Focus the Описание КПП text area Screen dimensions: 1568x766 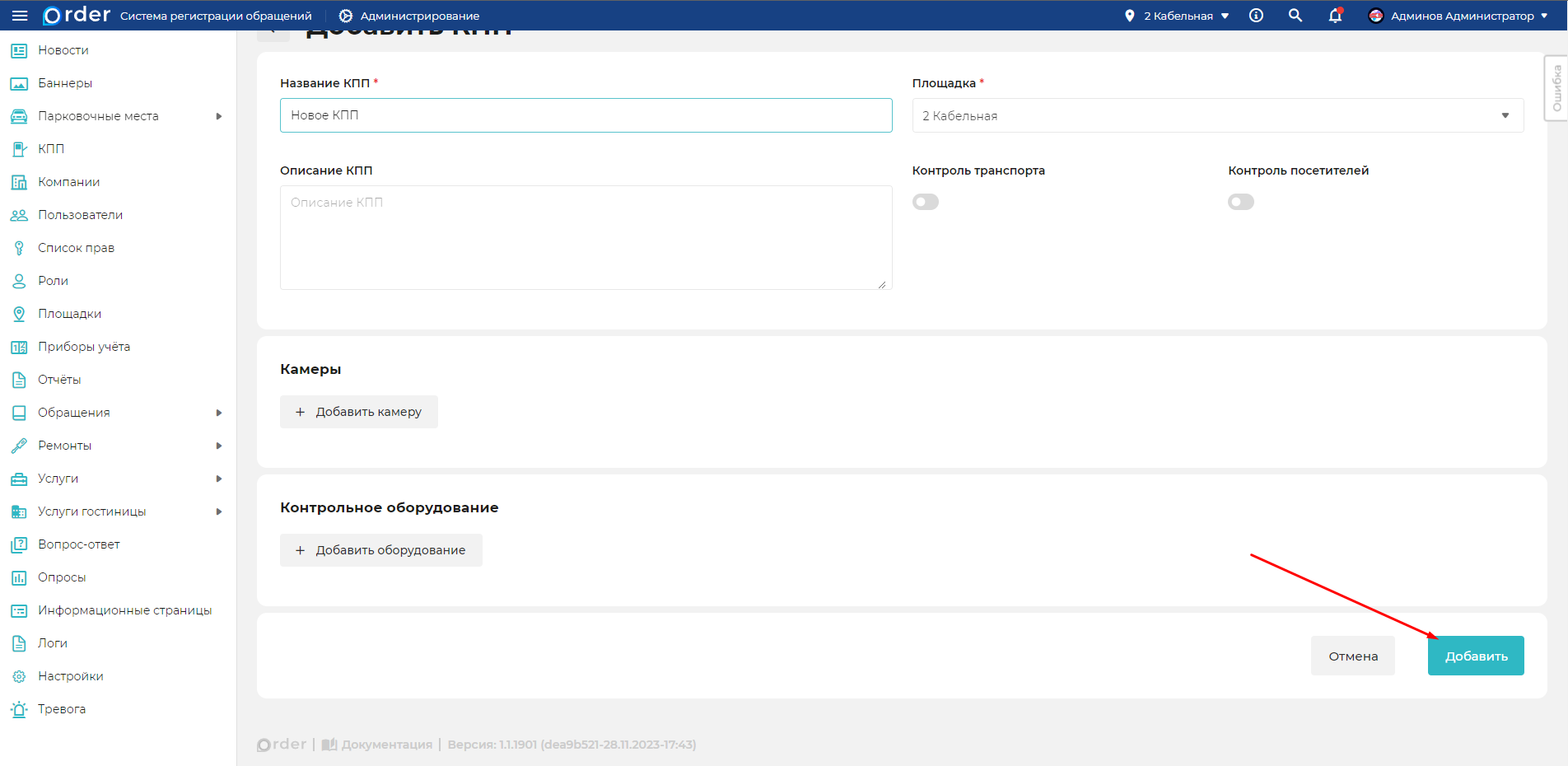coord(586,238)
